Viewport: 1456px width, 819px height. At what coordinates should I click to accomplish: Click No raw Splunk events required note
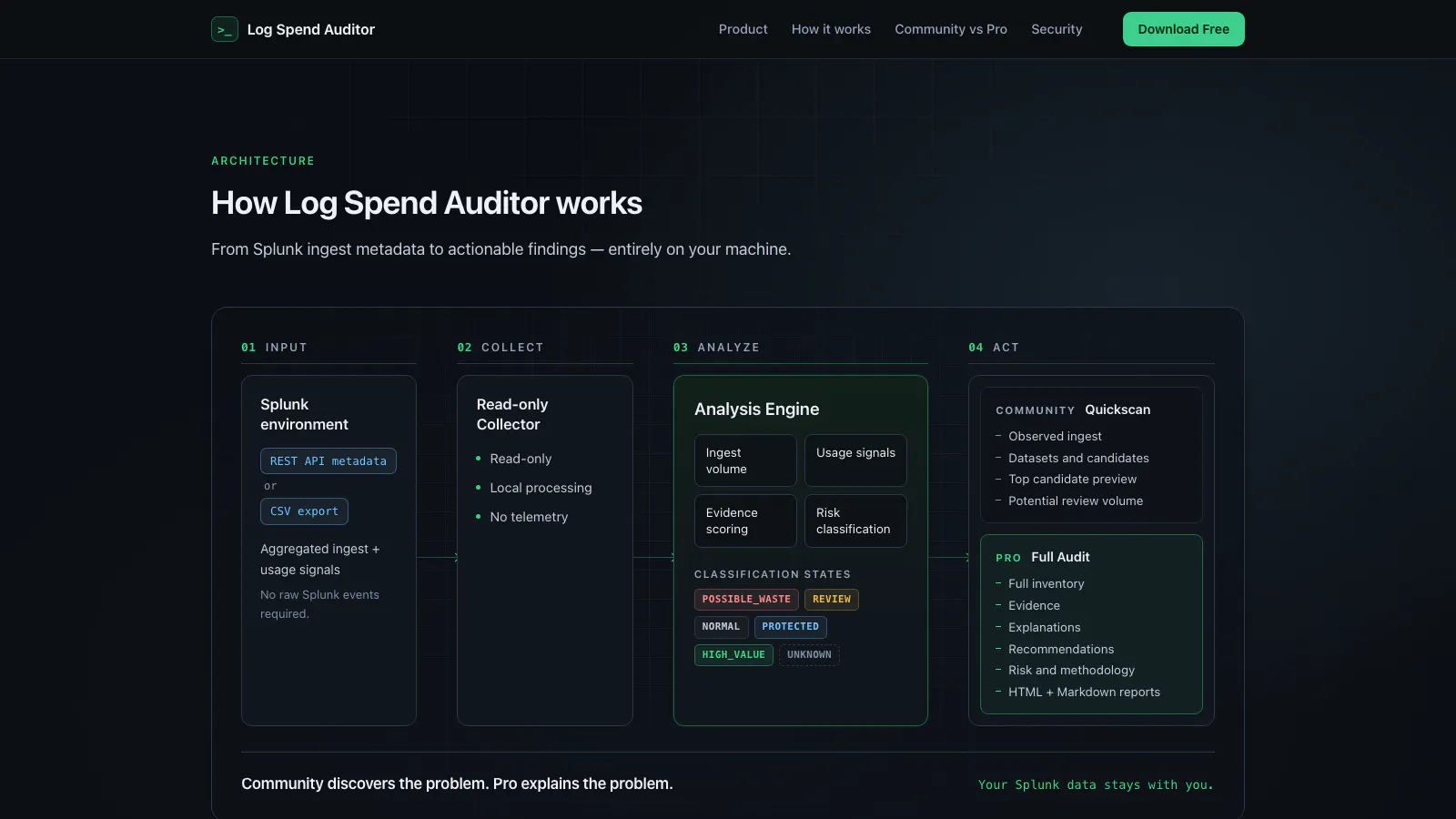[319, 604]
